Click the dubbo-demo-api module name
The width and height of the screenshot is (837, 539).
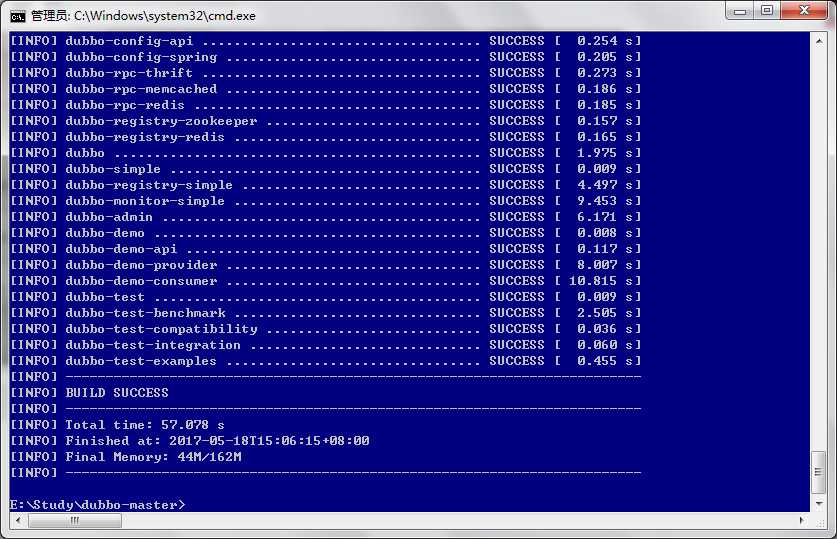coord(121,249)
